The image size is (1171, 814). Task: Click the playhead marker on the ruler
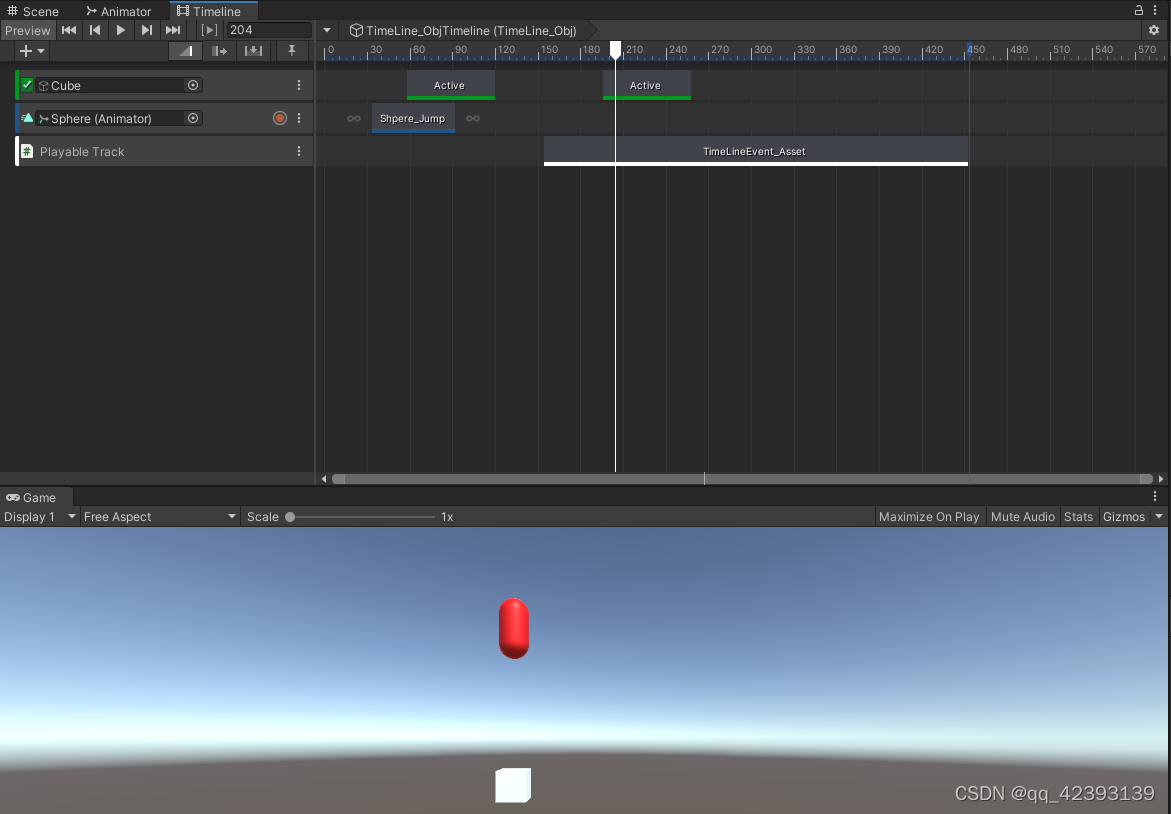click(x=615, y=50)
